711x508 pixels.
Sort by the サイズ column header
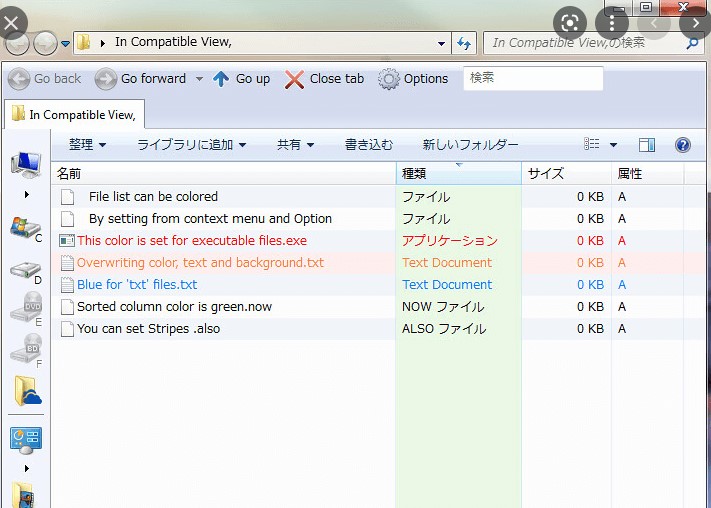[566, 173]
